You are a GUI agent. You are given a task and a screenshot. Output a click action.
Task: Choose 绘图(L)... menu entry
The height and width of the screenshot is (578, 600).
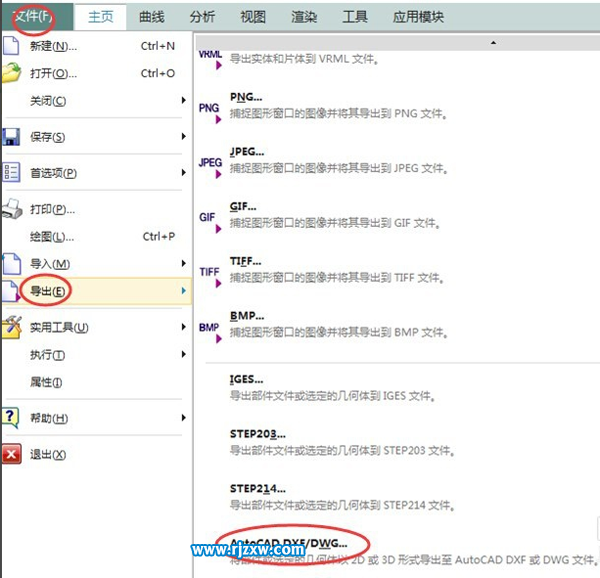96,237
